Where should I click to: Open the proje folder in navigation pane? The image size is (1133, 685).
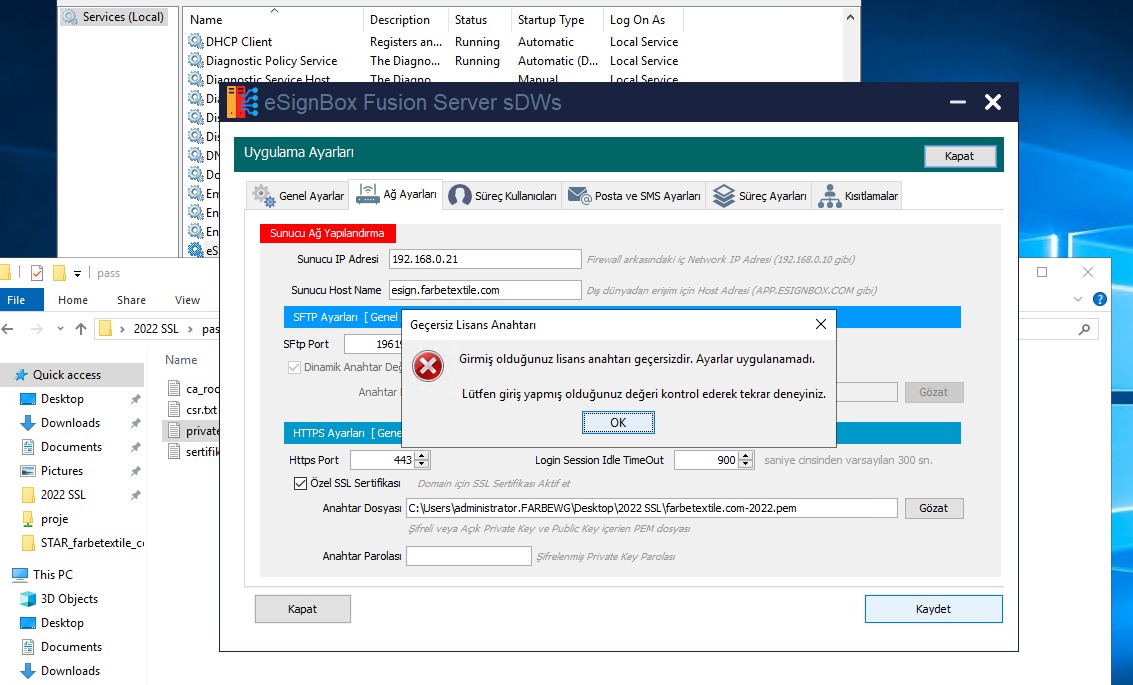pos(54,519)
